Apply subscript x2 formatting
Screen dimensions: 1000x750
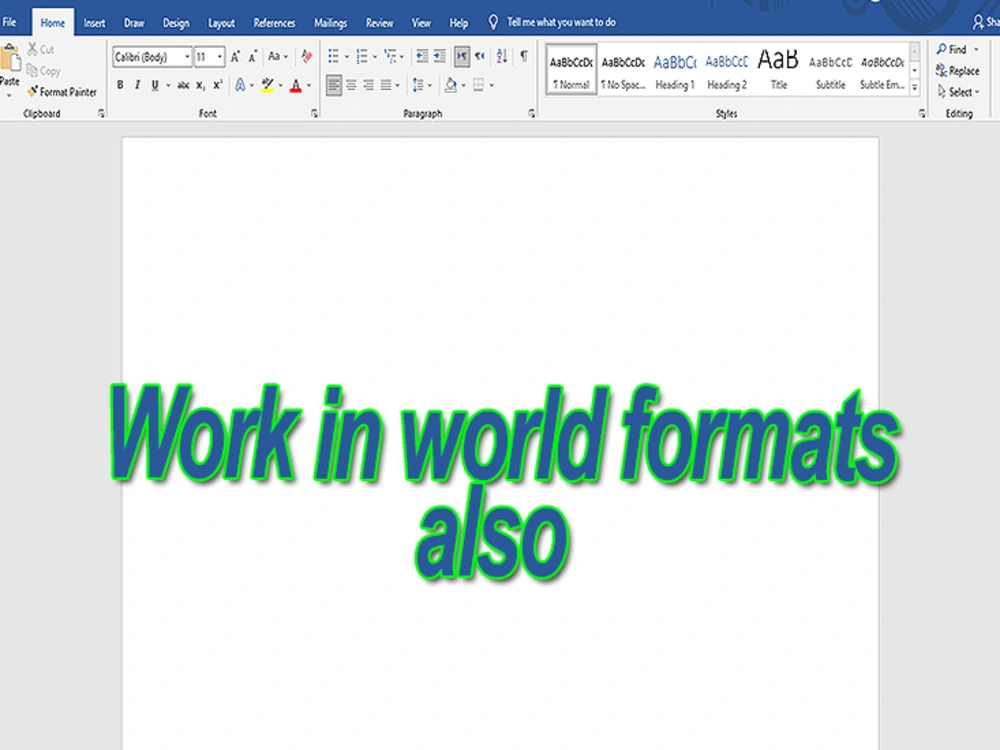pyautogui.click(x=200, y=85)
